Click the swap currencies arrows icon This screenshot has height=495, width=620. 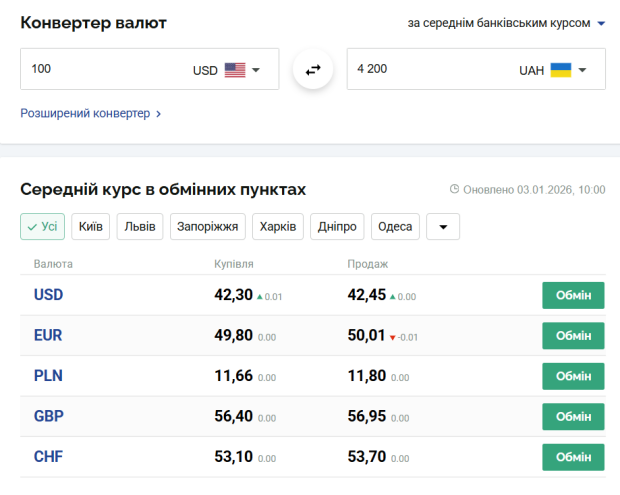[x=313, y=70]
